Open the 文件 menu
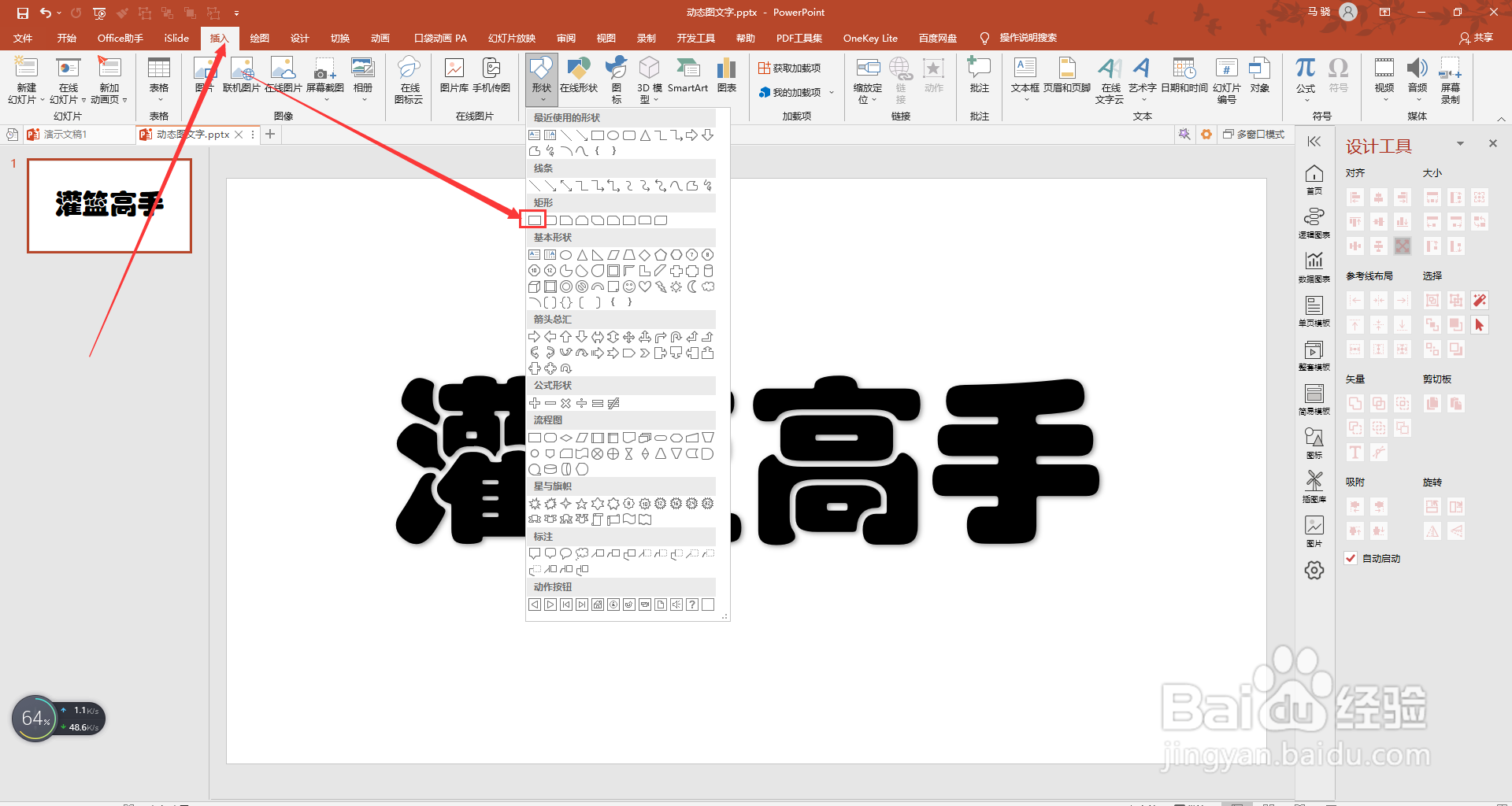Viewport: 1512px width, 806px height. coord(24,38)
